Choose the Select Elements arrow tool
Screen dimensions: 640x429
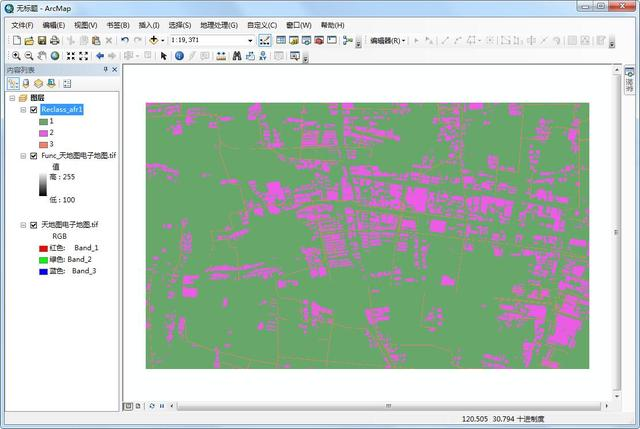point(164,56)
